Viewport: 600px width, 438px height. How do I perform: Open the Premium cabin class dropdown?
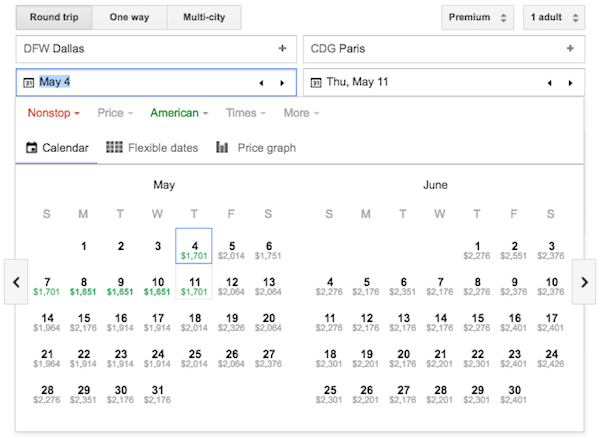pos(478,17)
